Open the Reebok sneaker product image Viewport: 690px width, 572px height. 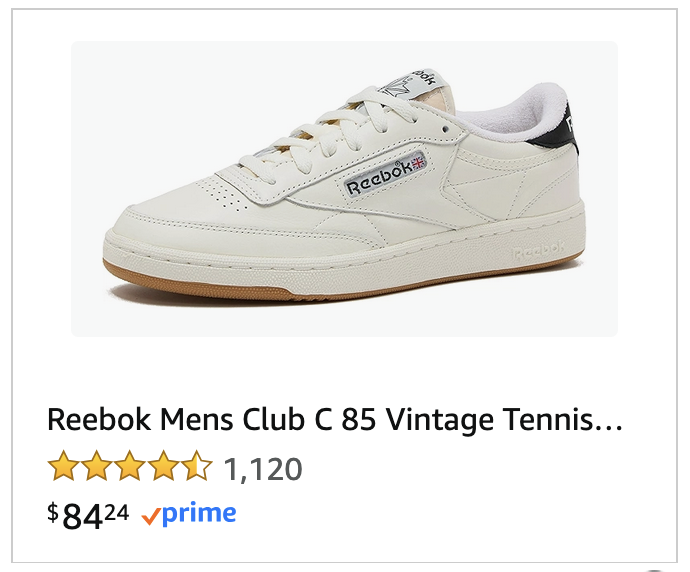coord(344,189)
